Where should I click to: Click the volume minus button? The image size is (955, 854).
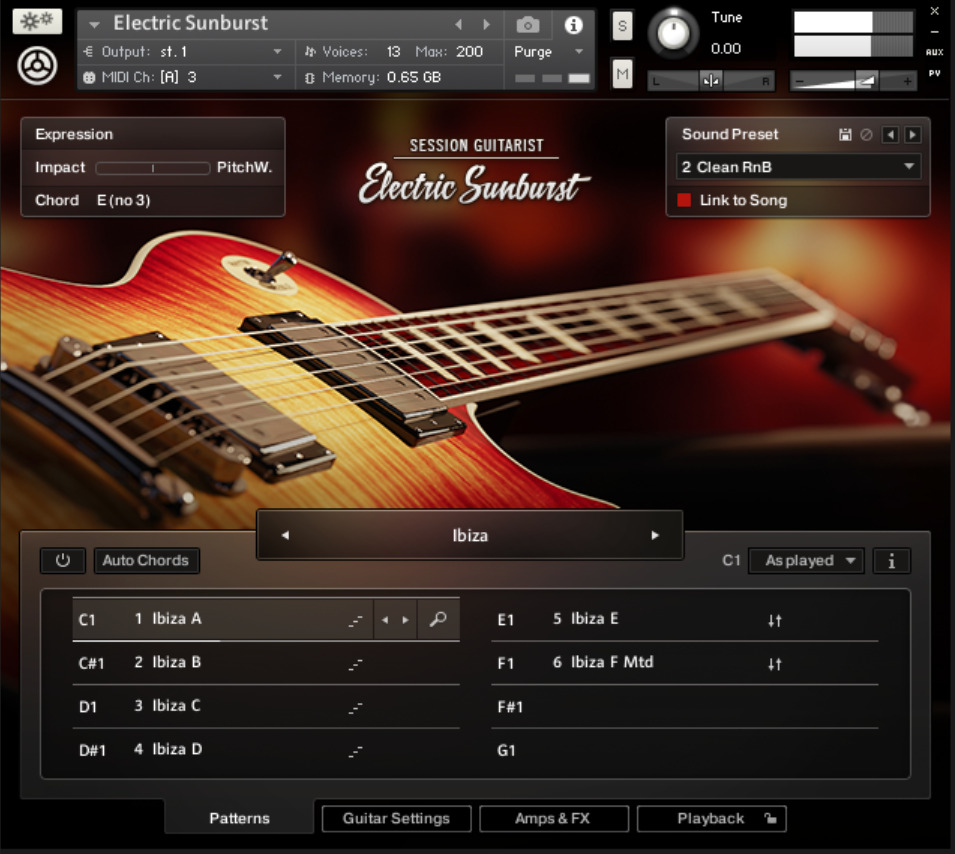(x=800, y=80)
